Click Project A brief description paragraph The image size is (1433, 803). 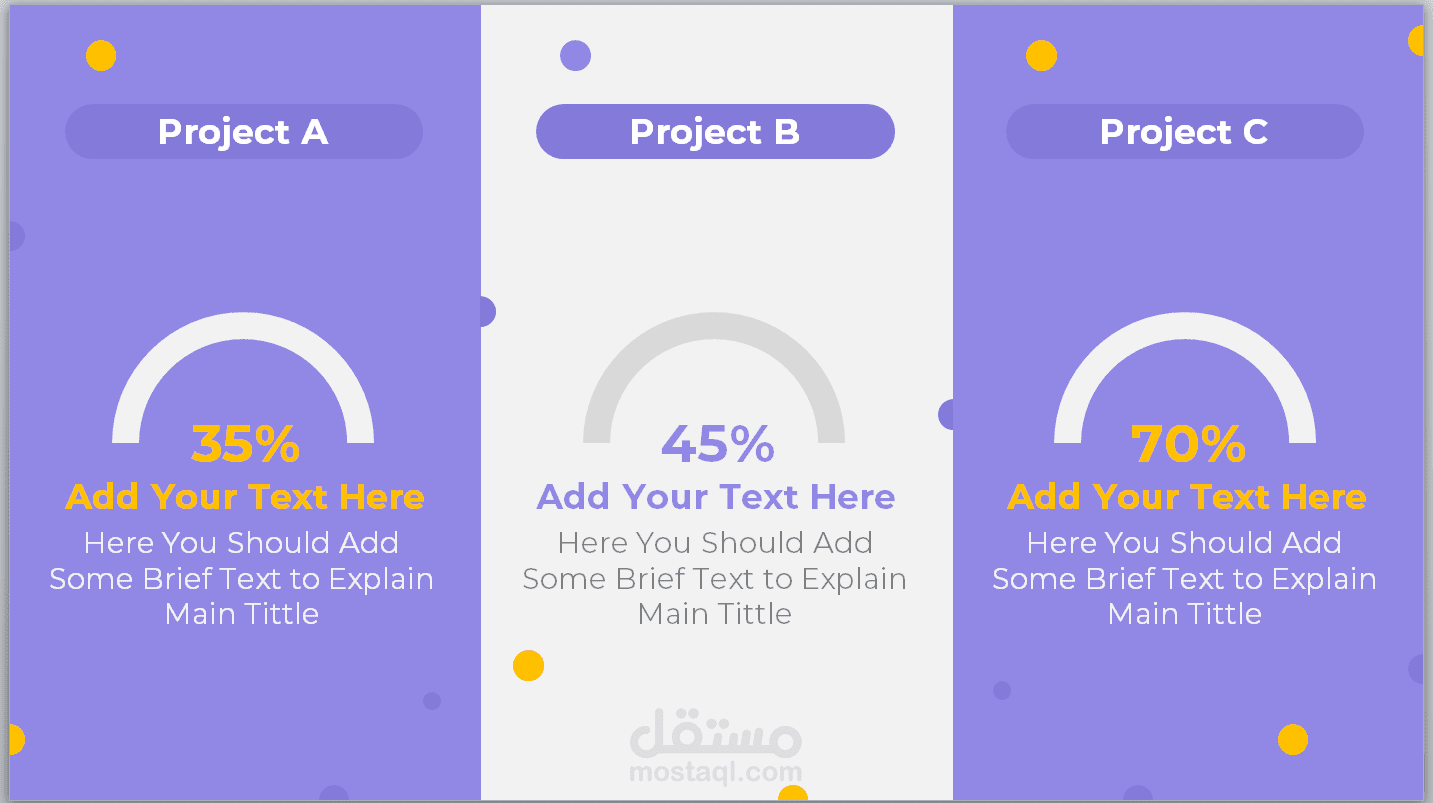(242, 579)
